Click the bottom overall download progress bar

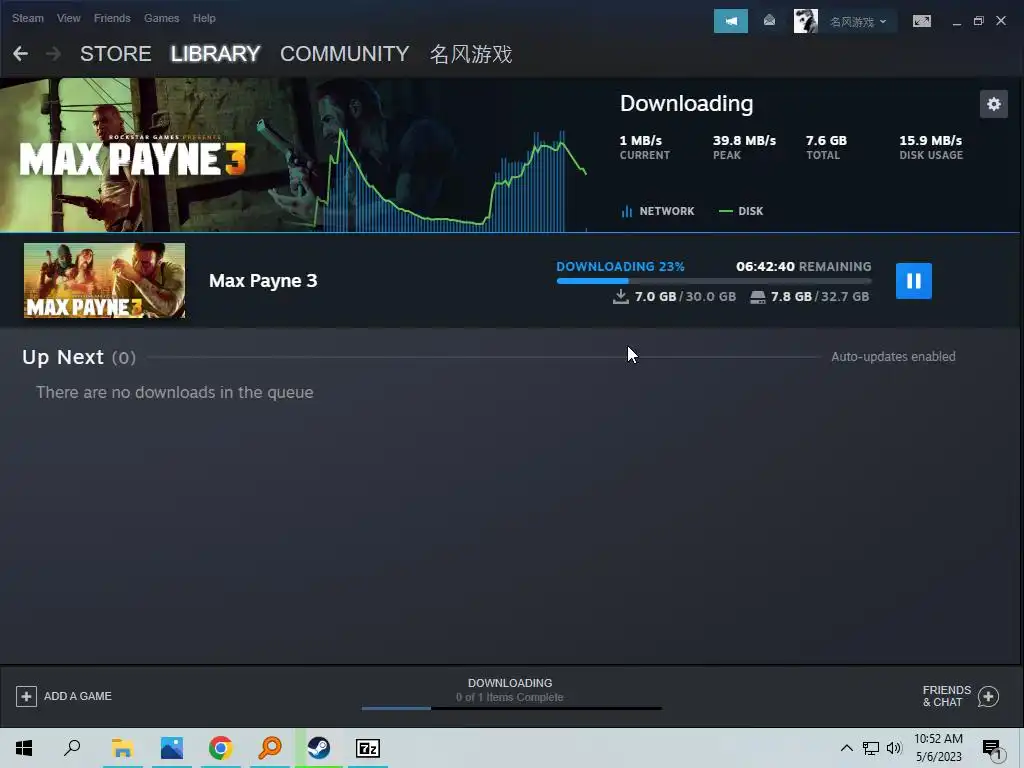[512, 708]
